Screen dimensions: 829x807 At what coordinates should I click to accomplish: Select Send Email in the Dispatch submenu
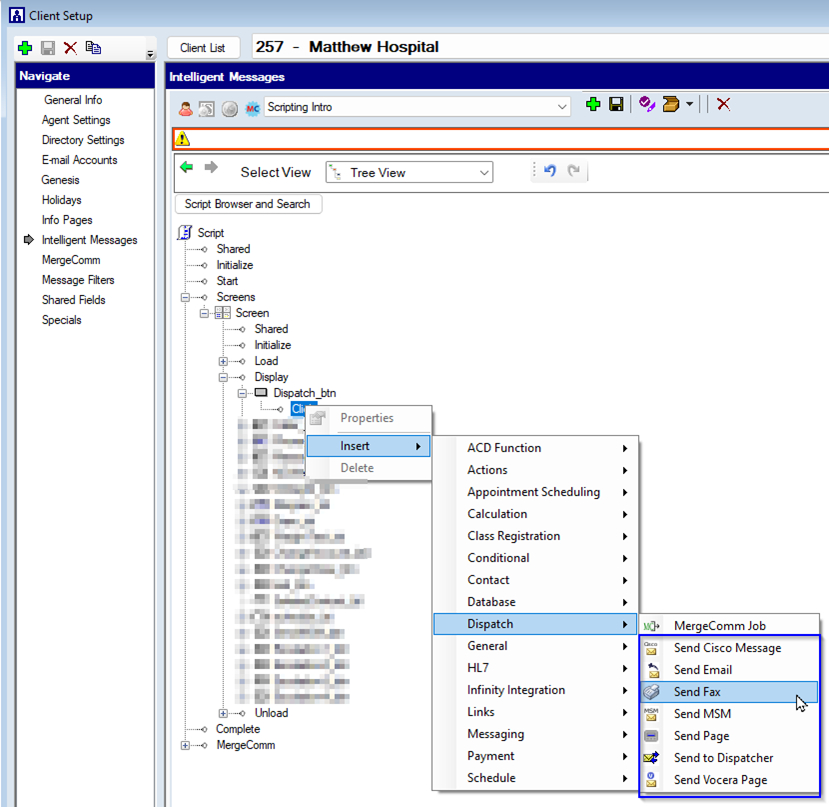(x=702, y=670)
